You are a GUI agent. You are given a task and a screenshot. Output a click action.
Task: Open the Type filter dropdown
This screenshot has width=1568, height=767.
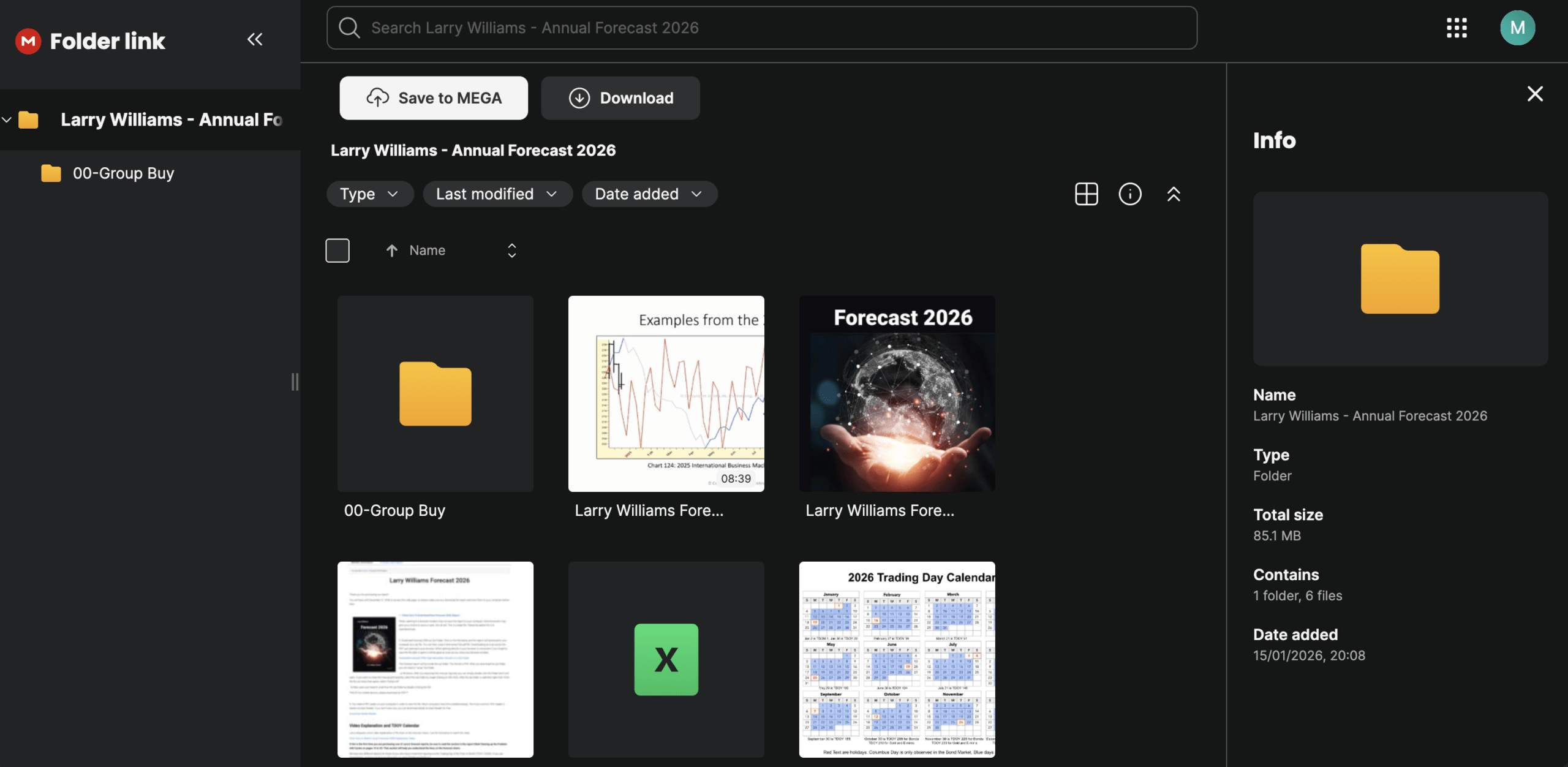click(369, 194)
